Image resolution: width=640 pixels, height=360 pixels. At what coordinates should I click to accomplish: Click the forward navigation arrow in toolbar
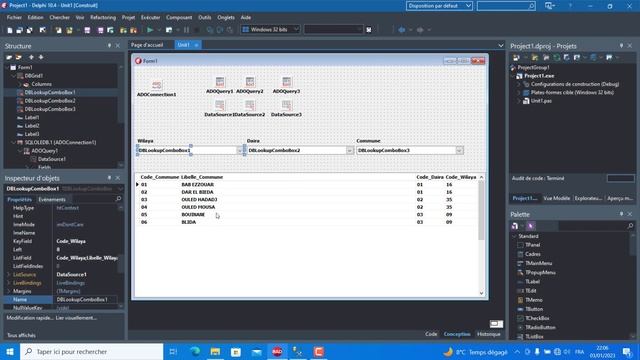[x=420, y=30]
